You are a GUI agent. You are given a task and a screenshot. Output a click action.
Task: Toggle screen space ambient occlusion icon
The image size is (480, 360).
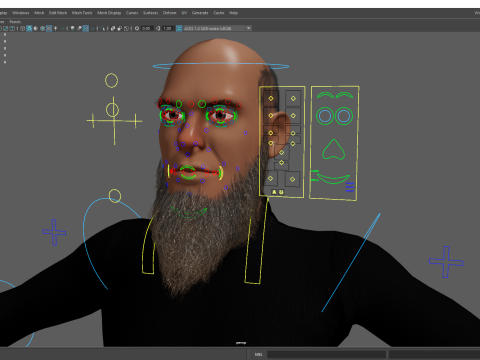pyautogui.click(x=72, y=29)
